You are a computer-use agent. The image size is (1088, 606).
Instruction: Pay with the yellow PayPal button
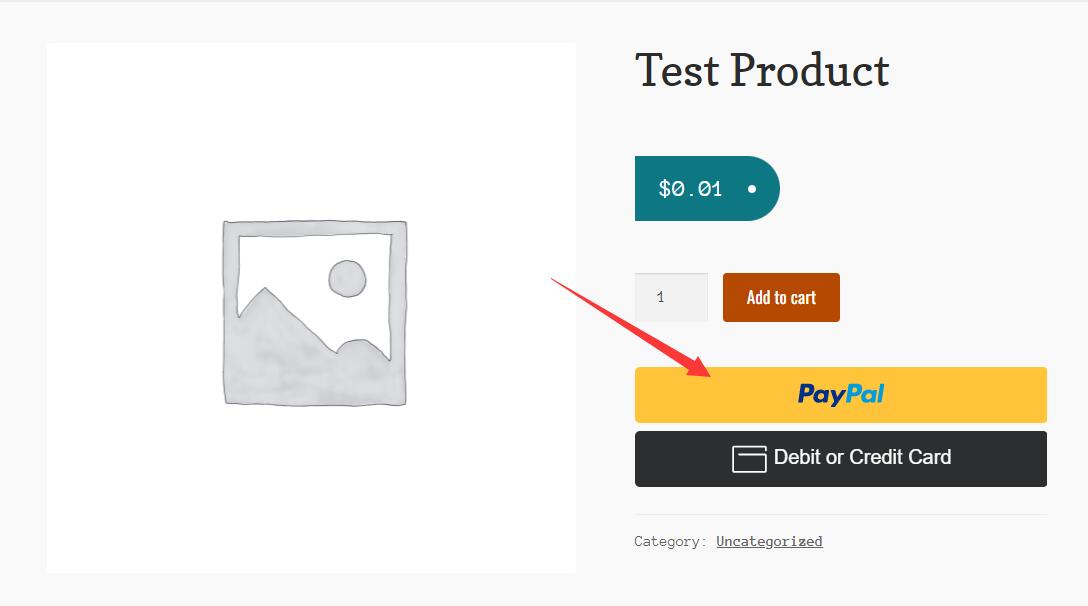840,394
